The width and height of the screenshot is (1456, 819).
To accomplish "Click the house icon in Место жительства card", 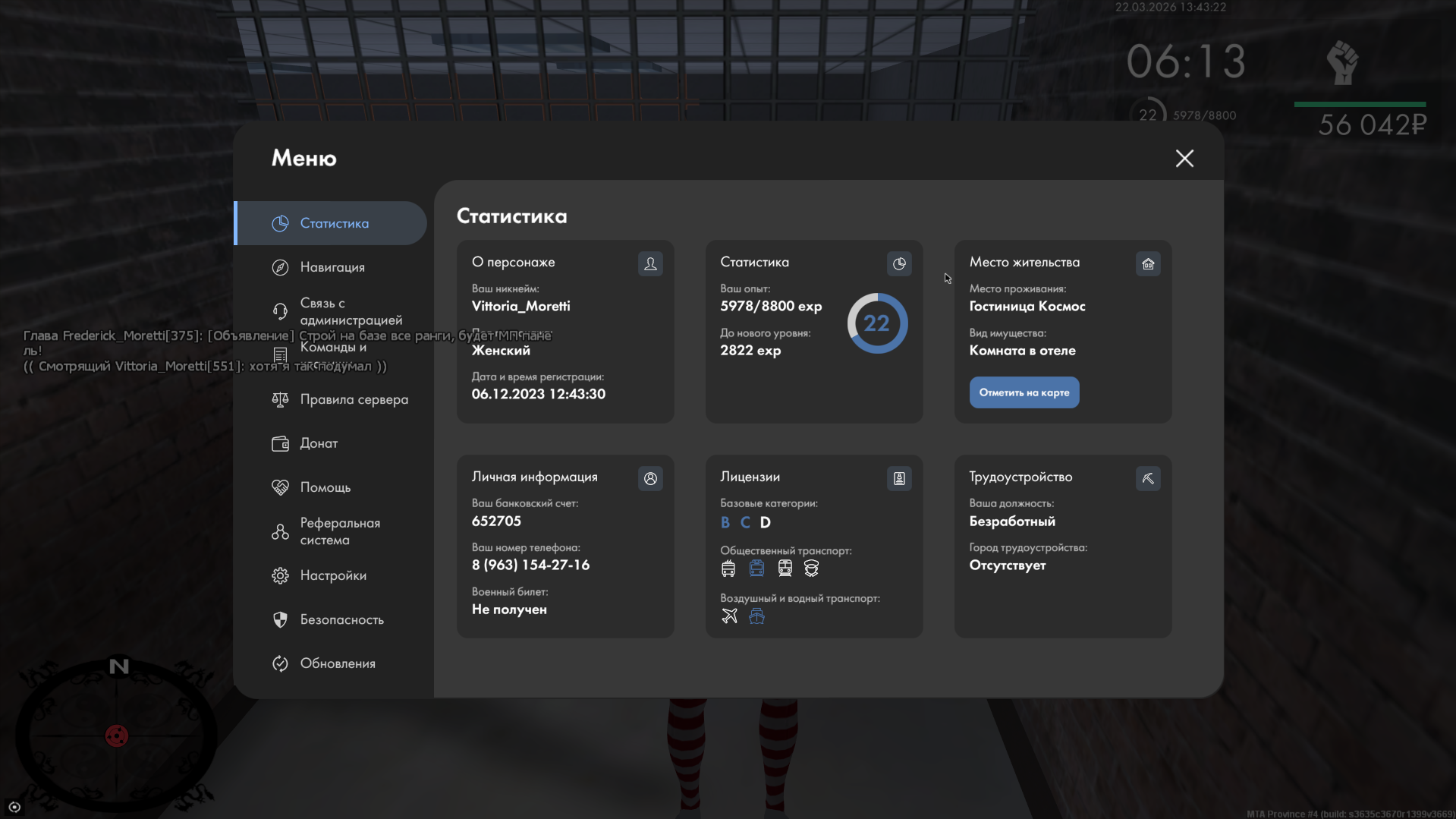I will click(x=1148, y=263).
